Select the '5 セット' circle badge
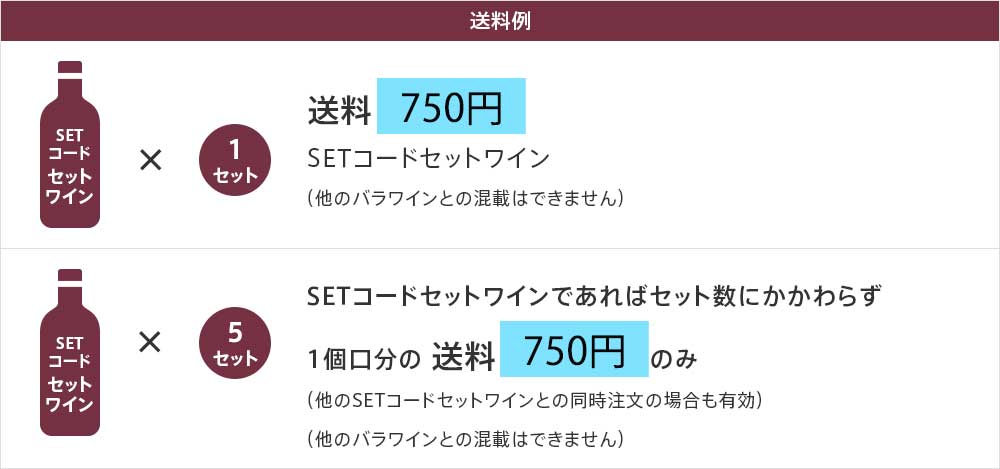This screenshot has width=1000, height=469. pyautogui.click(x=235, y=343)
